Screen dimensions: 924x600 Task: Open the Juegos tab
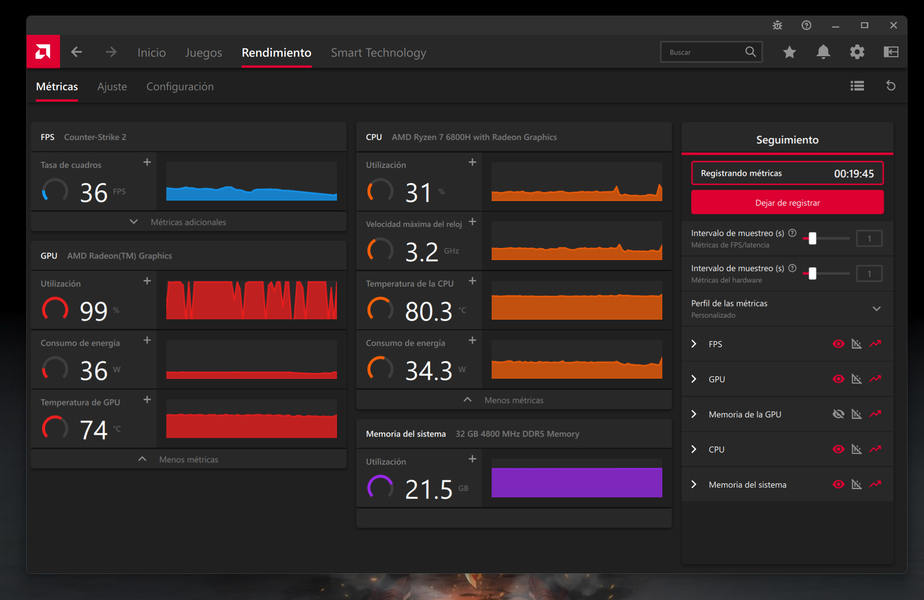204,53
